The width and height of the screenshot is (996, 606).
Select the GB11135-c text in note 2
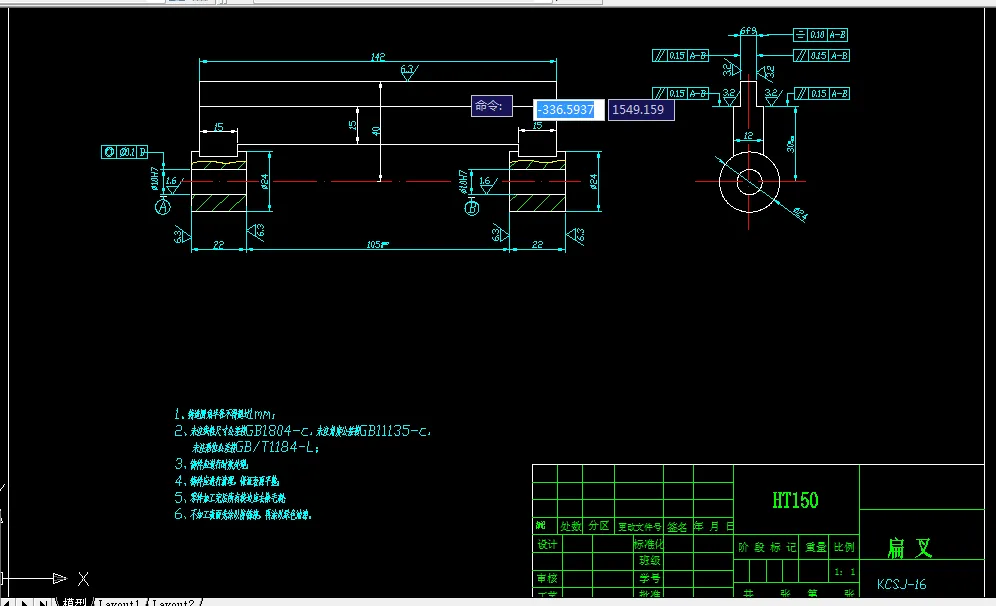395,431
